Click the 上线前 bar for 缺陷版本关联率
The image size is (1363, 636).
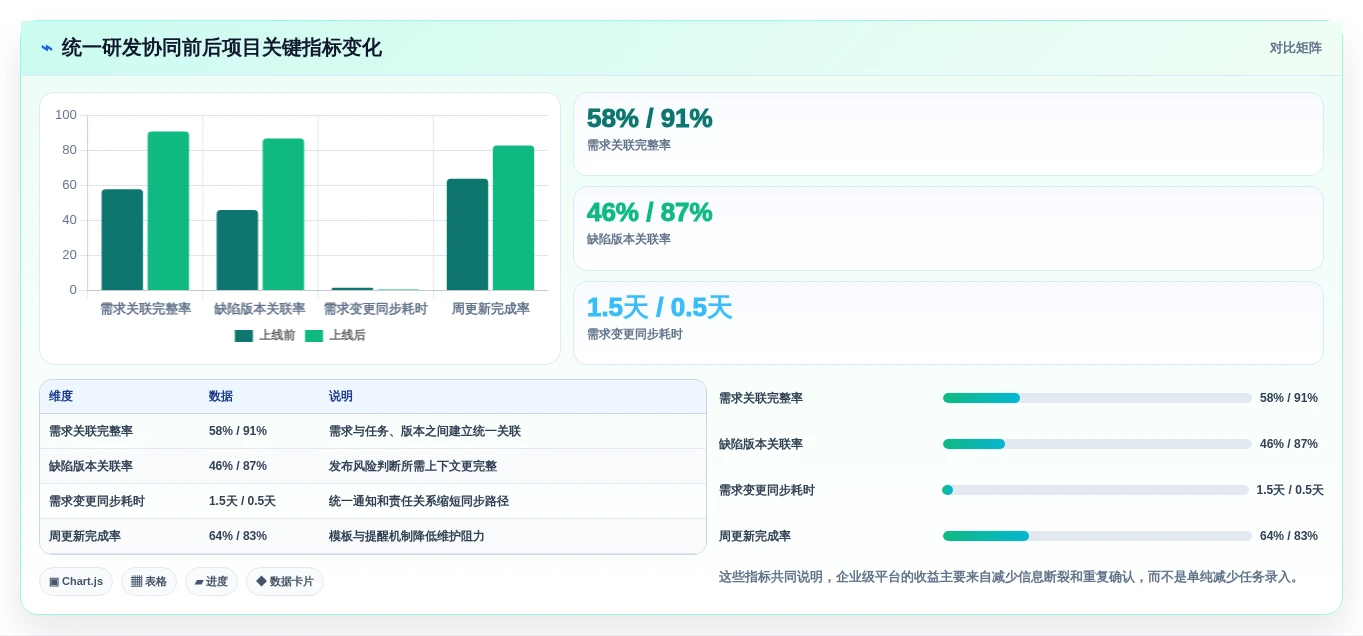click(x=237, y=250)
